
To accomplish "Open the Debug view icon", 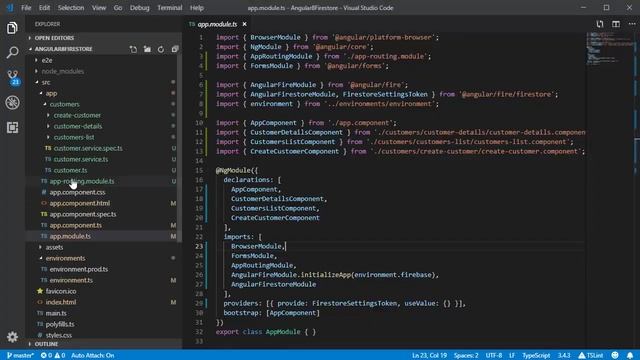I will pos(12,102).
